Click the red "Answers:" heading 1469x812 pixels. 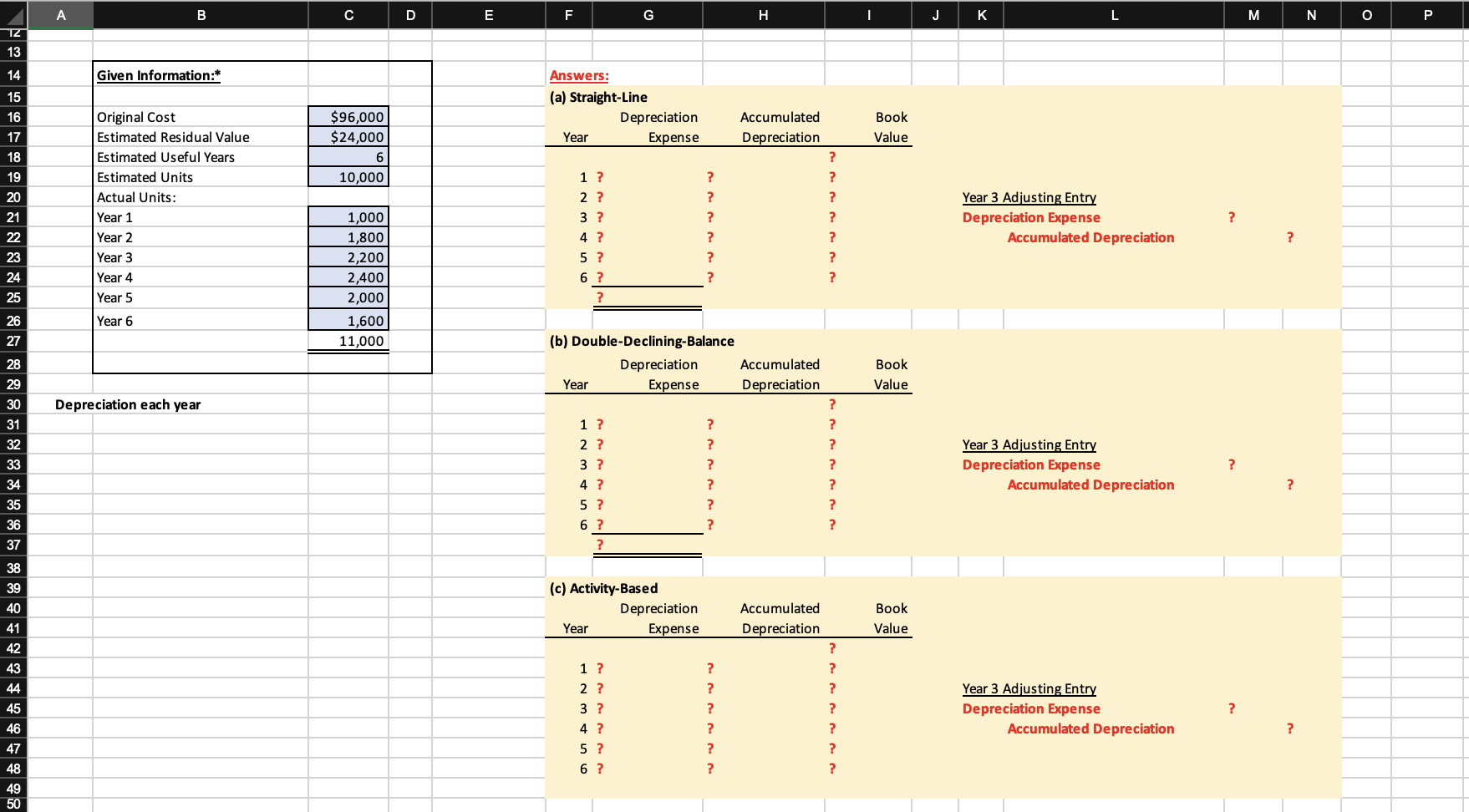[579, 75]
